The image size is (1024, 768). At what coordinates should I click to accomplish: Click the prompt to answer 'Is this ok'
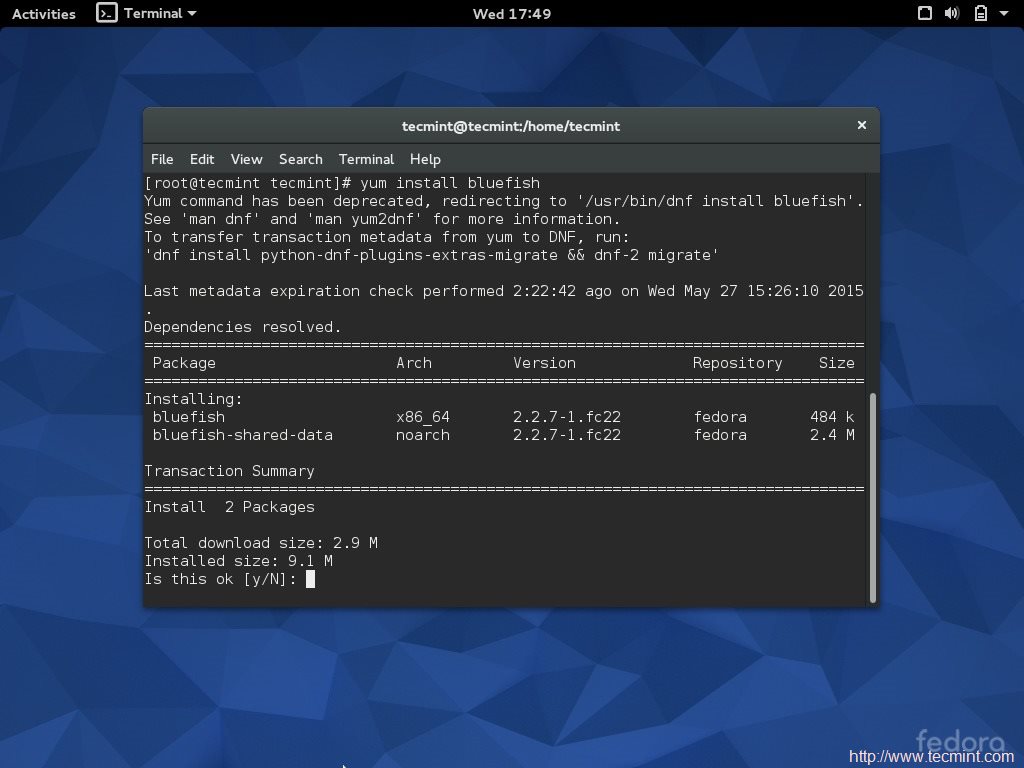311,579
